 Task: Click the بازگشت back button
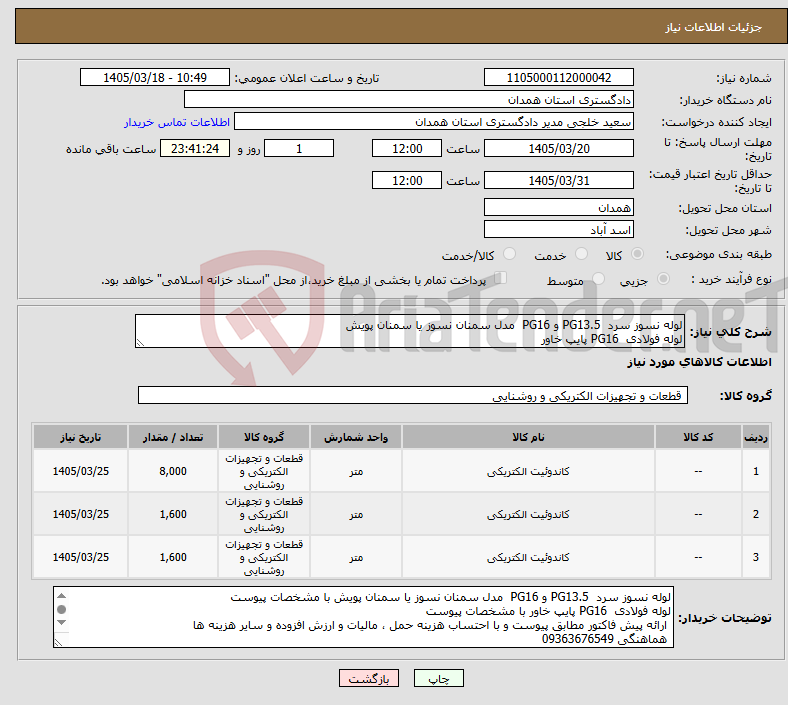tap(369, 678)
